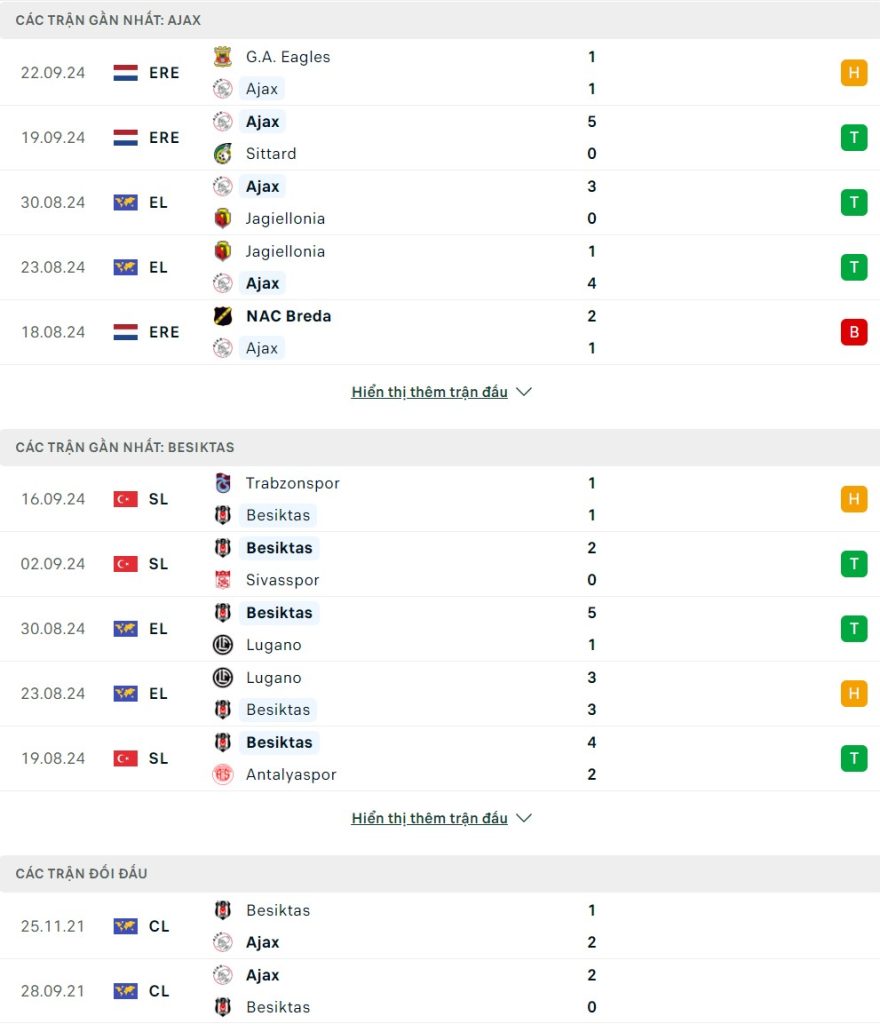This screenshot has height=1024, width=880.
Task: Click the Trabzonspor club crest icon
Action: (223, 483)
